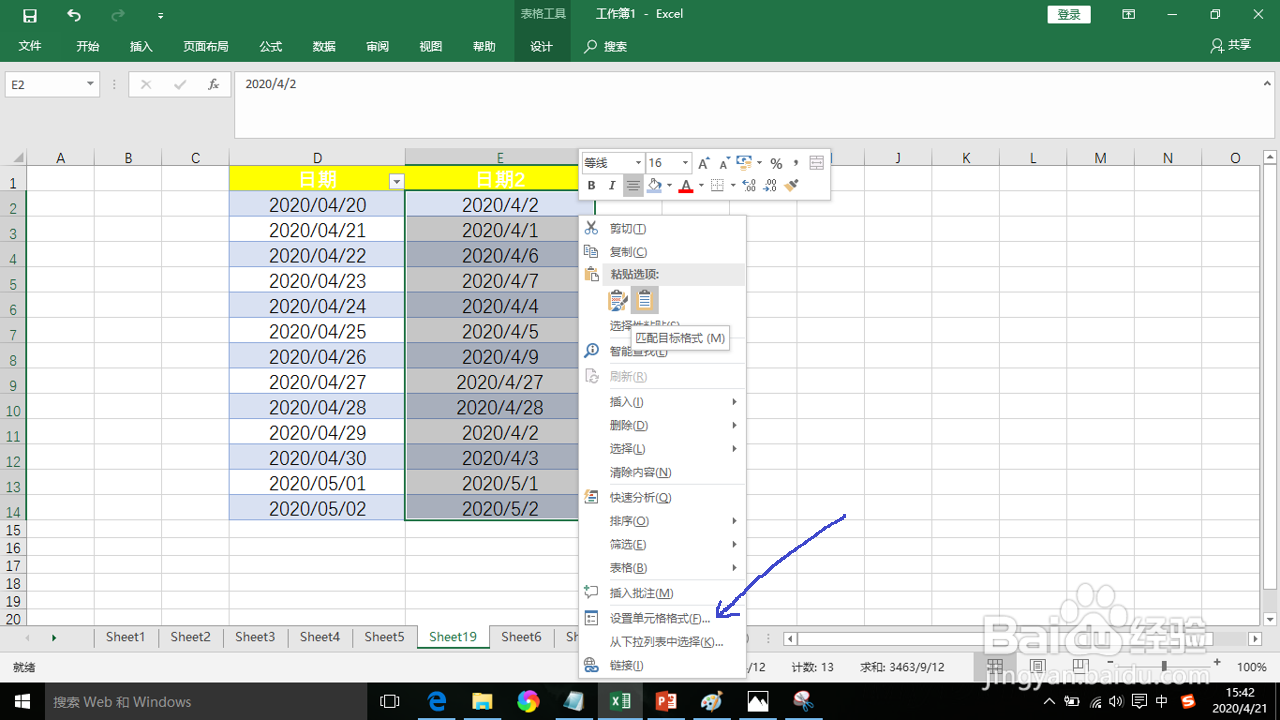The height and width of the screenshot is (720, 1280).
Task: Click the keep source formatting paste icon
Action: click(619, 300)
